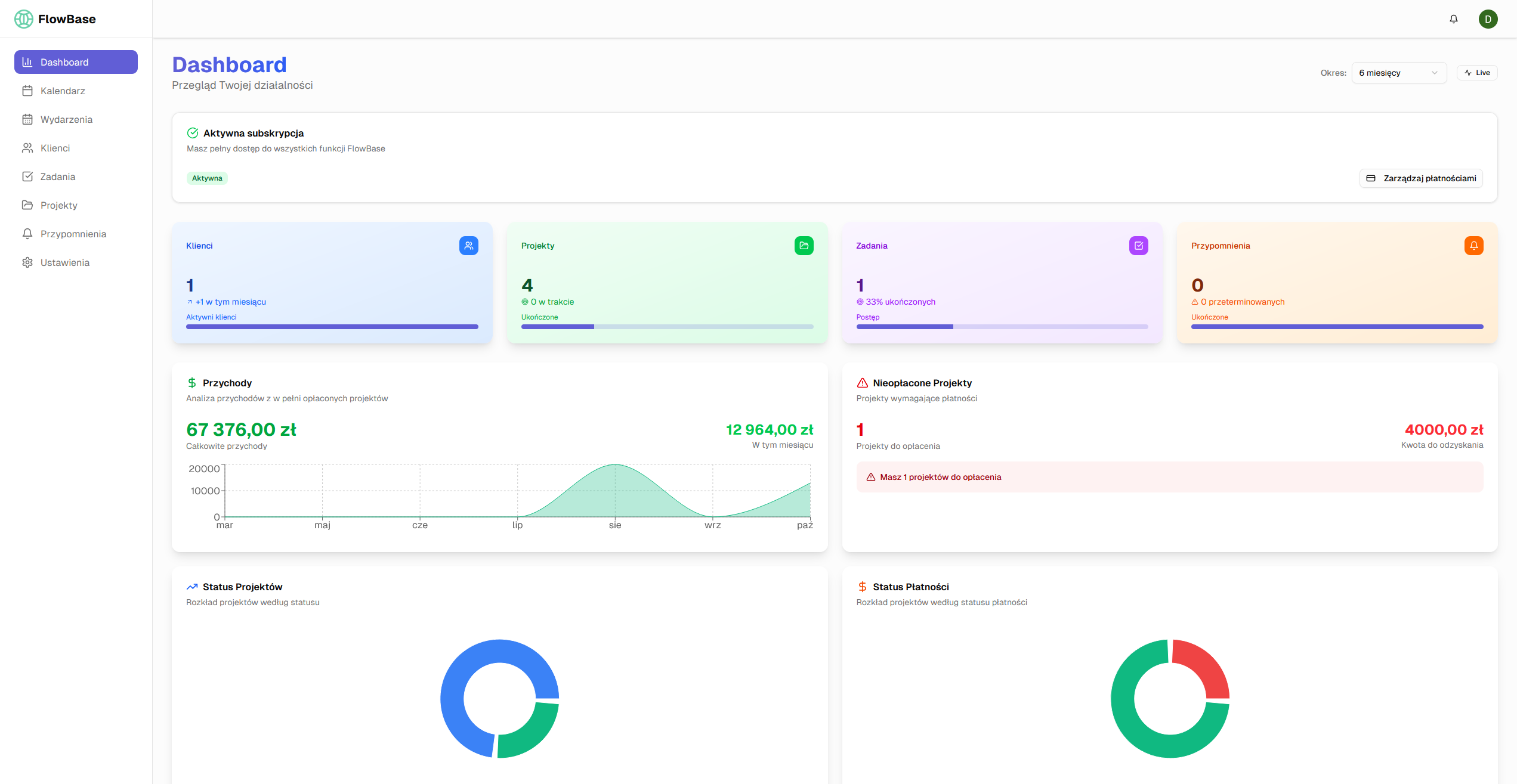
Task: Open Ustawienia via the gear icon
Action: point(27,262)
